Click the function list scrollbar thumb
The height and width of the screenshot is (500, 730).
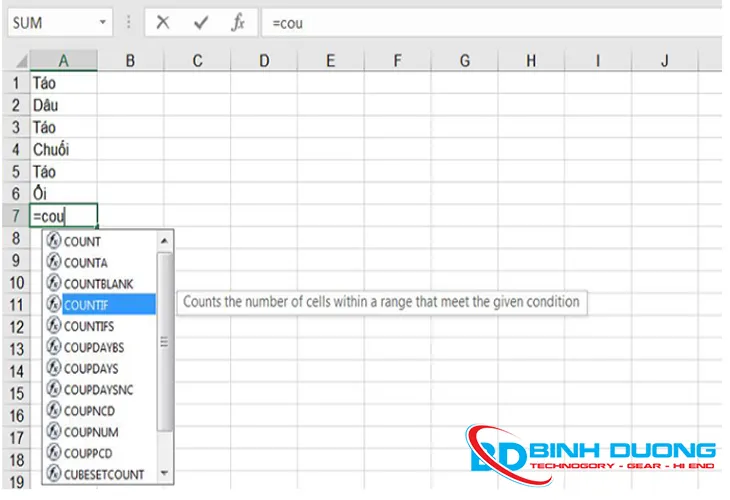click(164, 342)
